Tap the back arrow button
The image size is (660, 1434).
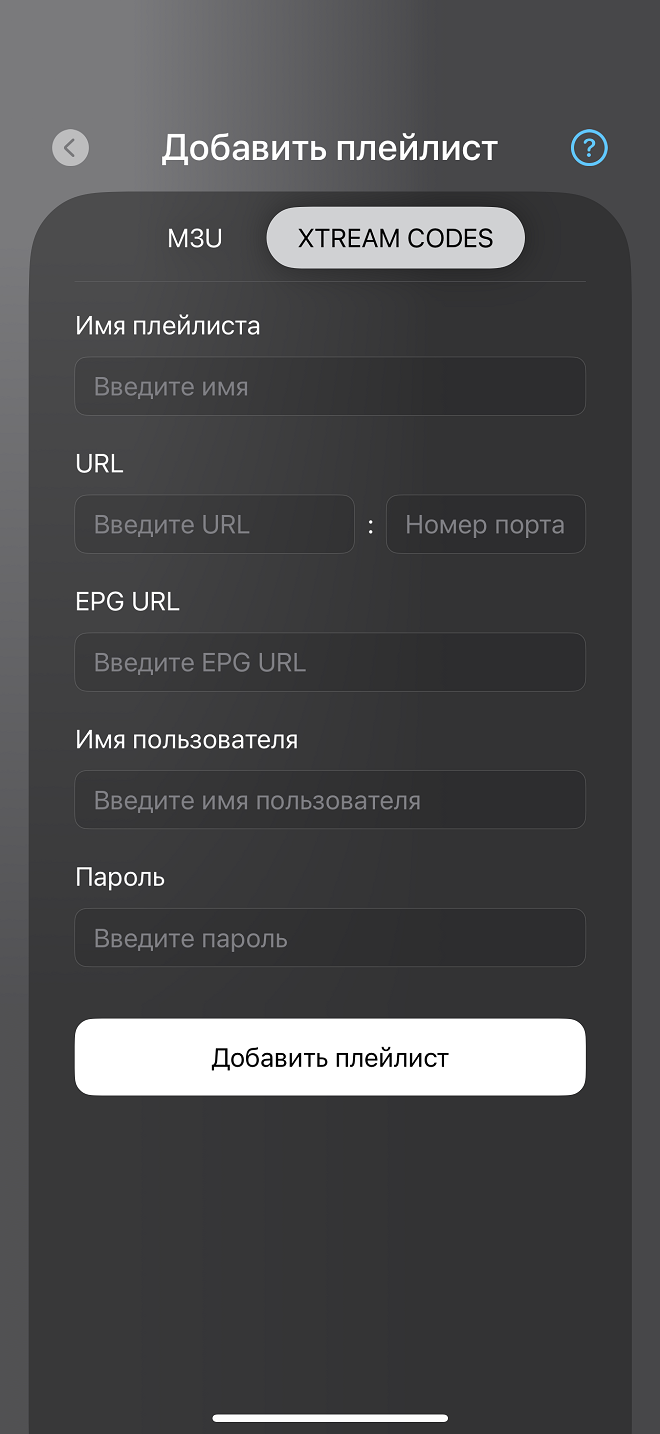(70, 148)
